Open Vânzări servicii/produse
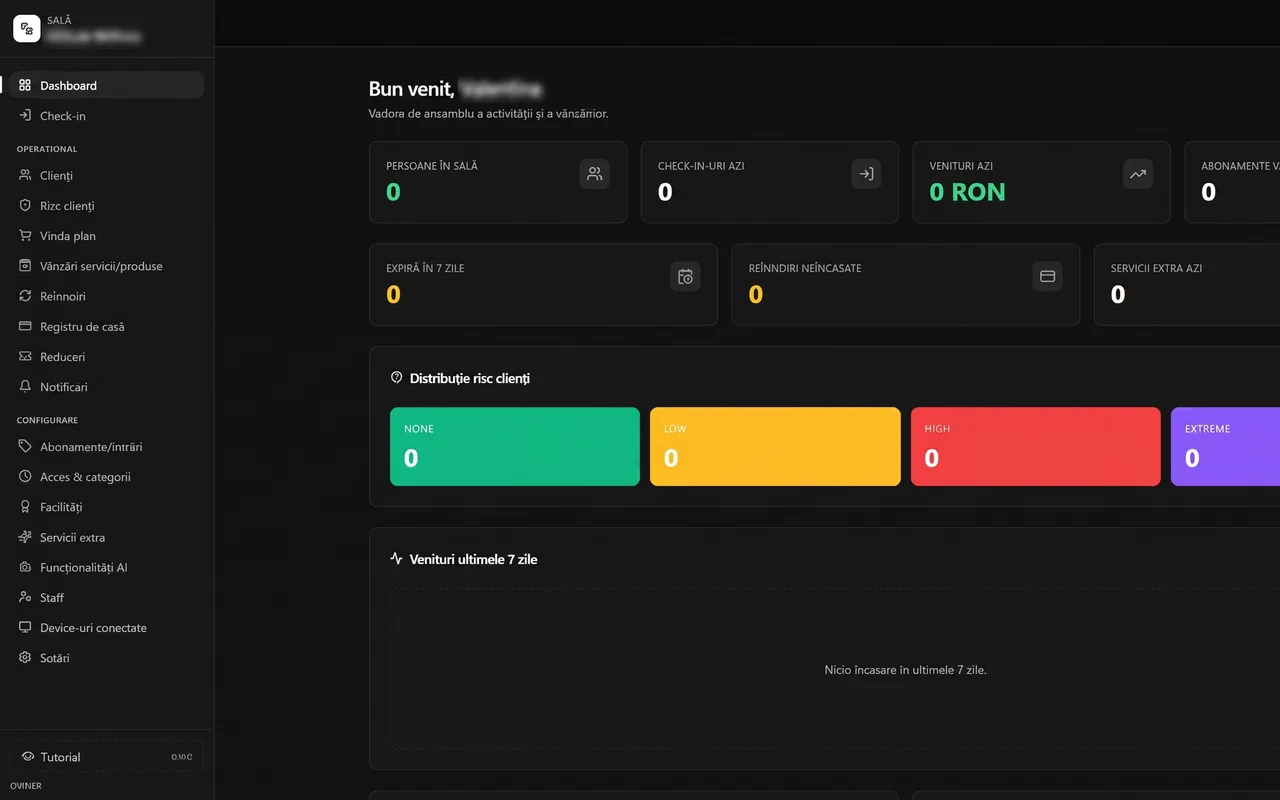The width and height of the screenshot is (1280, 800). coord(106,266)
